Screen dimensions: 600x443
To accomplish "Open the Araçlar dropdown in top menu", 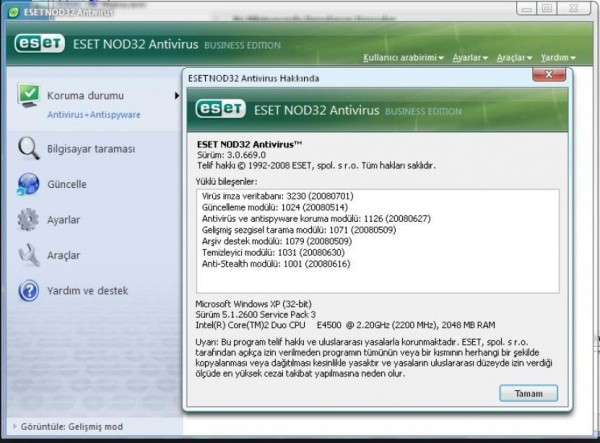I will (514, 58).
